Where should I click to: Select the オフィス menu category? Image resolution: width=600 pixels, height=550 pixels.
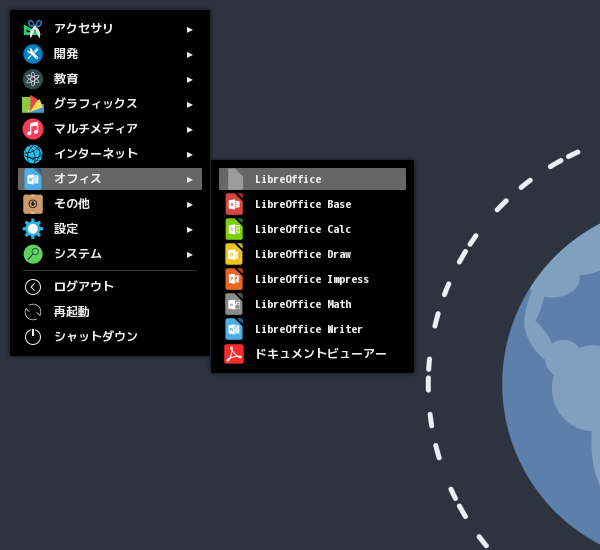[110, 179]
